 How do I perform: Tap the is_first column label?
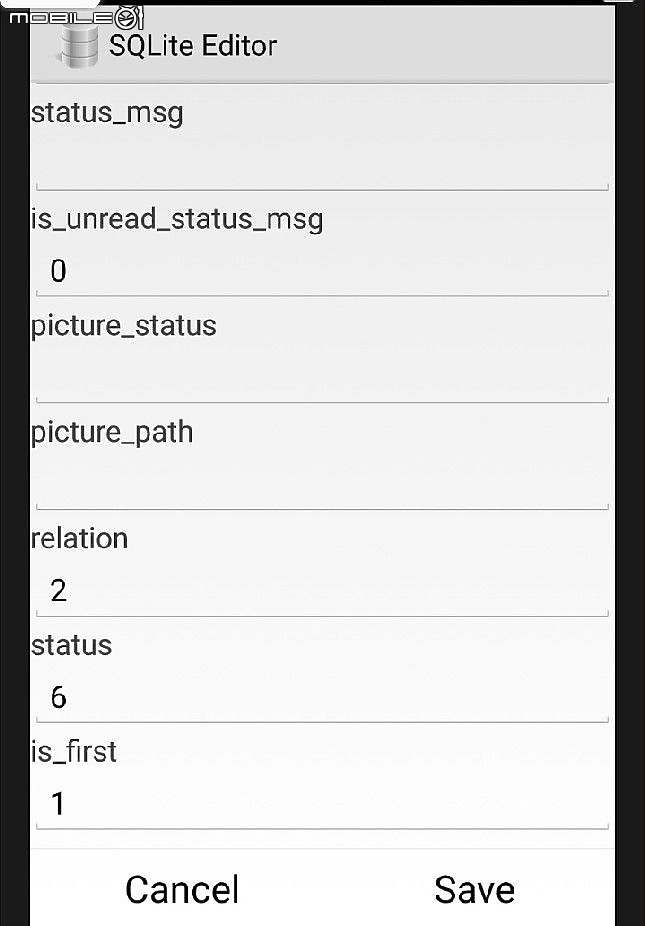click(x=74, y=752)
